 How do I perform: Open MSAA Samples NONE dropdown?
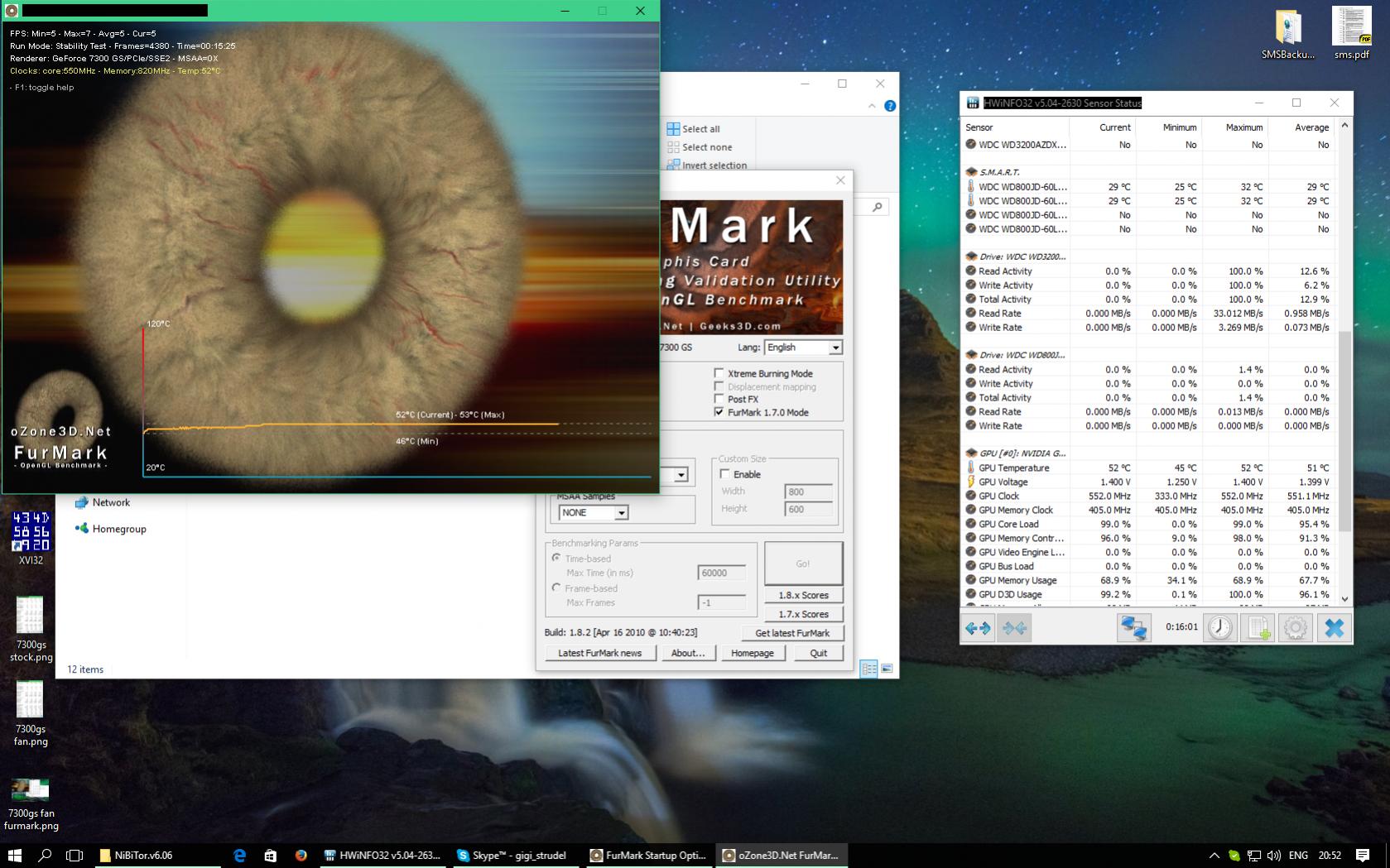(x=621, y=513)
